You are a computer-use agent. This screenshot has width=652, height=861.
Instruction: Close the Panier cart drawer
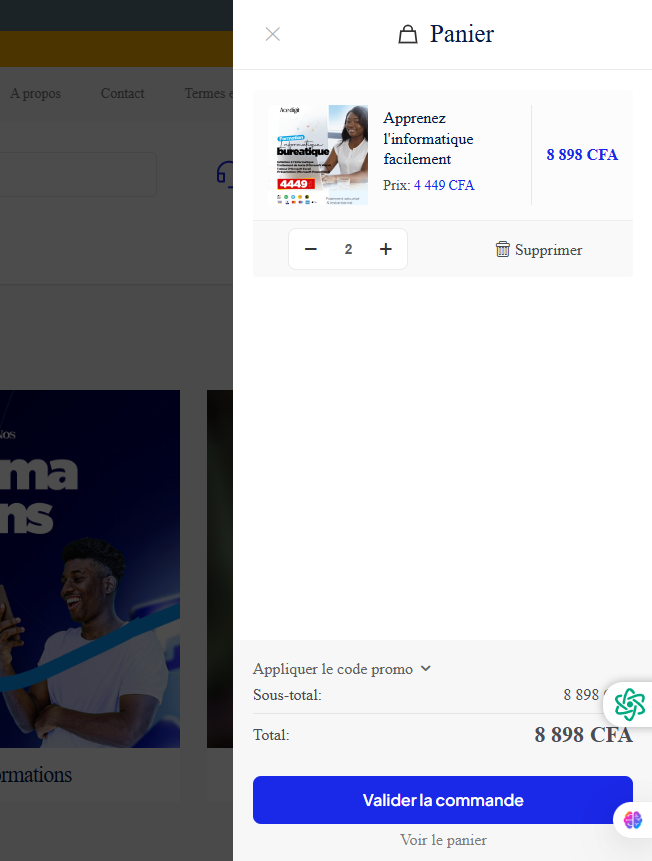[272, 34]
